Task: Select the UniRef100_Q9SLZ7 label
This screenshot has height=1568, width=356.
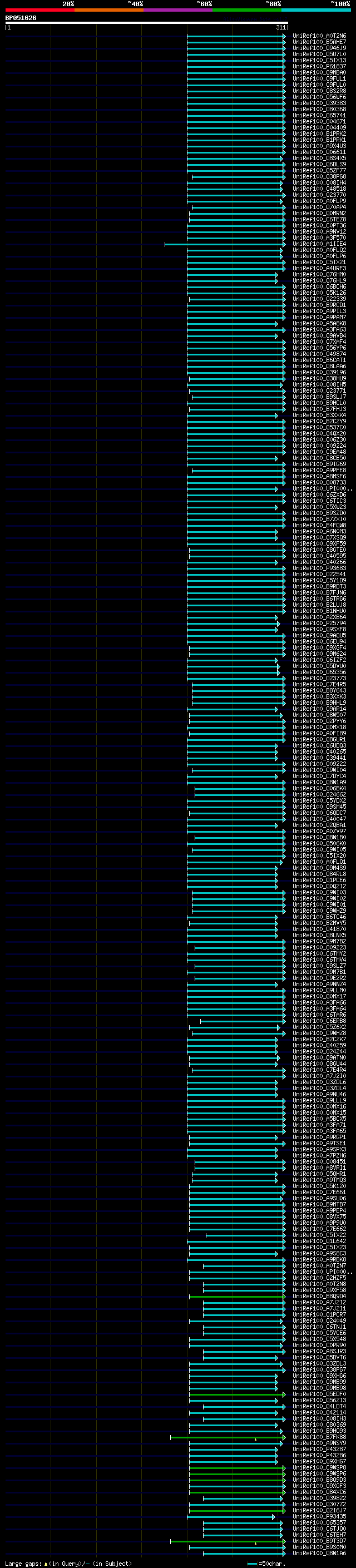Action: click(x=319, y=966)
